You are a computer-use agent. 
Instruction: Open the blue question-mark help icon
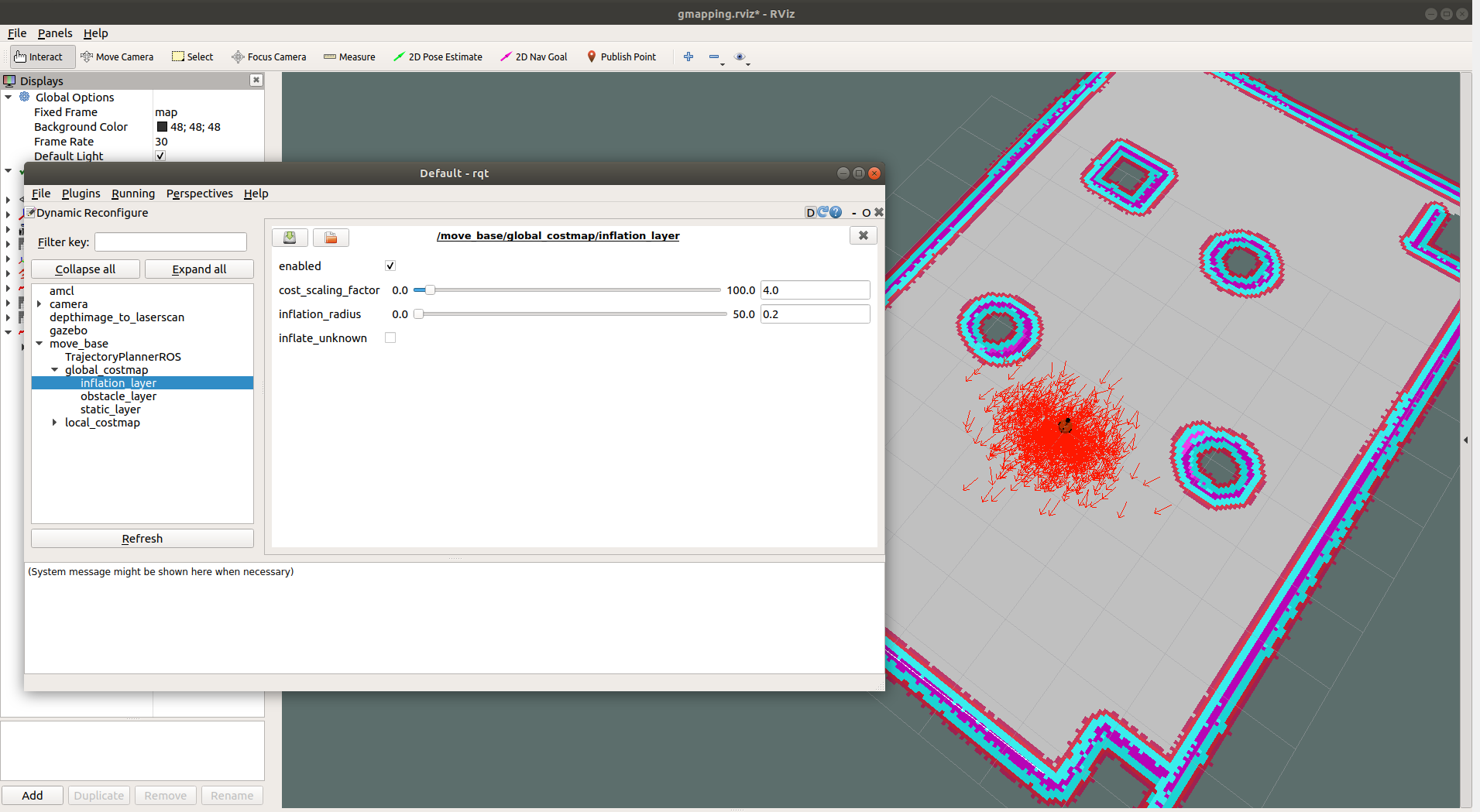click(x=836, y=212)
